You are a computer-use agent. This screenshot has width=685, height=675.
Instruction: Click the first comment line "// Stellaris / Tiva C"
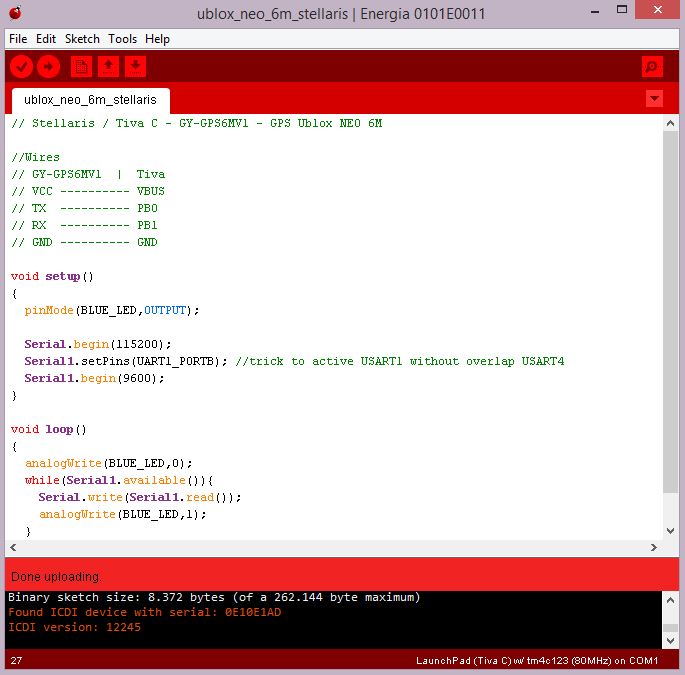click(197, 123)
